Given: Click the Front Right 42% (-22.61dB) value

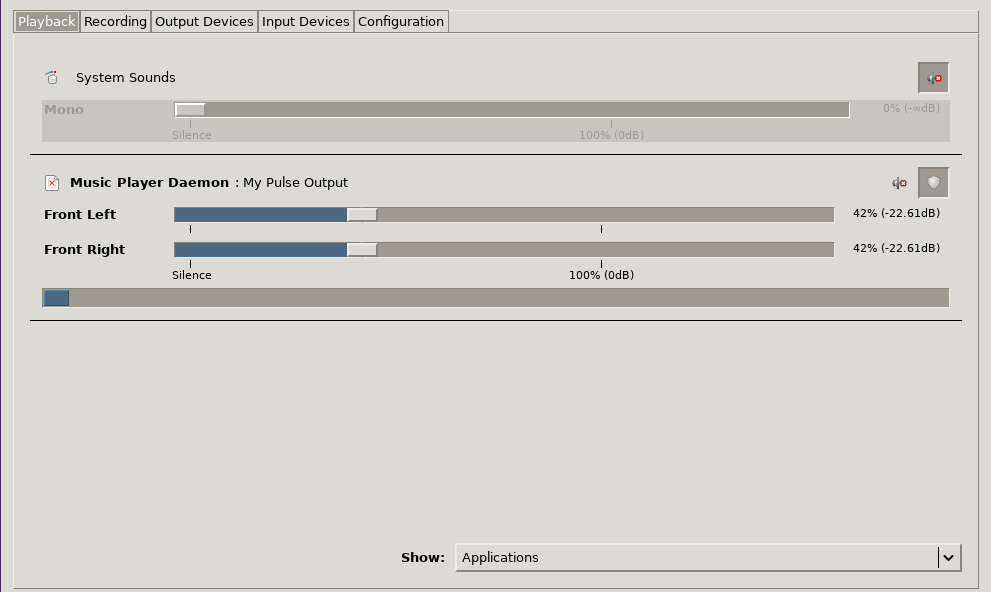Looking at the screenshot, I should pos(896,248).
